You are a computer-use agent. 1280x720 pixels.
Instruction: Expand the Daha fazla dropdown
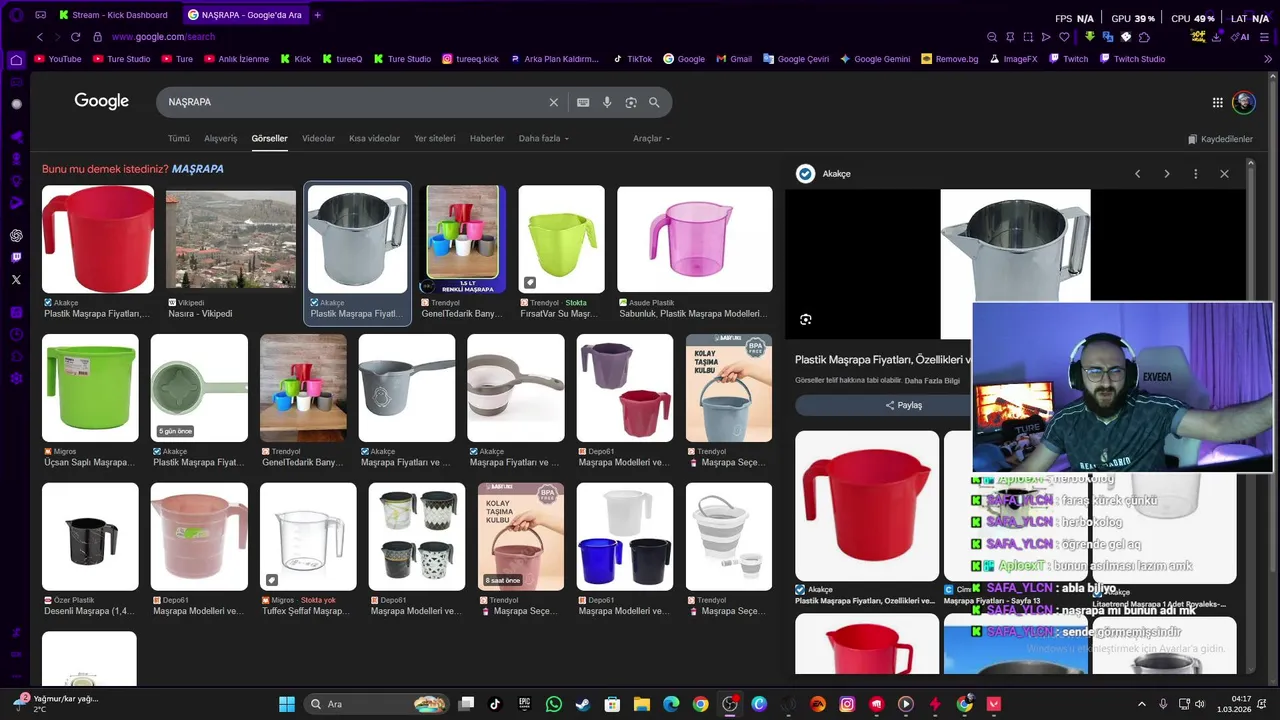click(544, 139)
